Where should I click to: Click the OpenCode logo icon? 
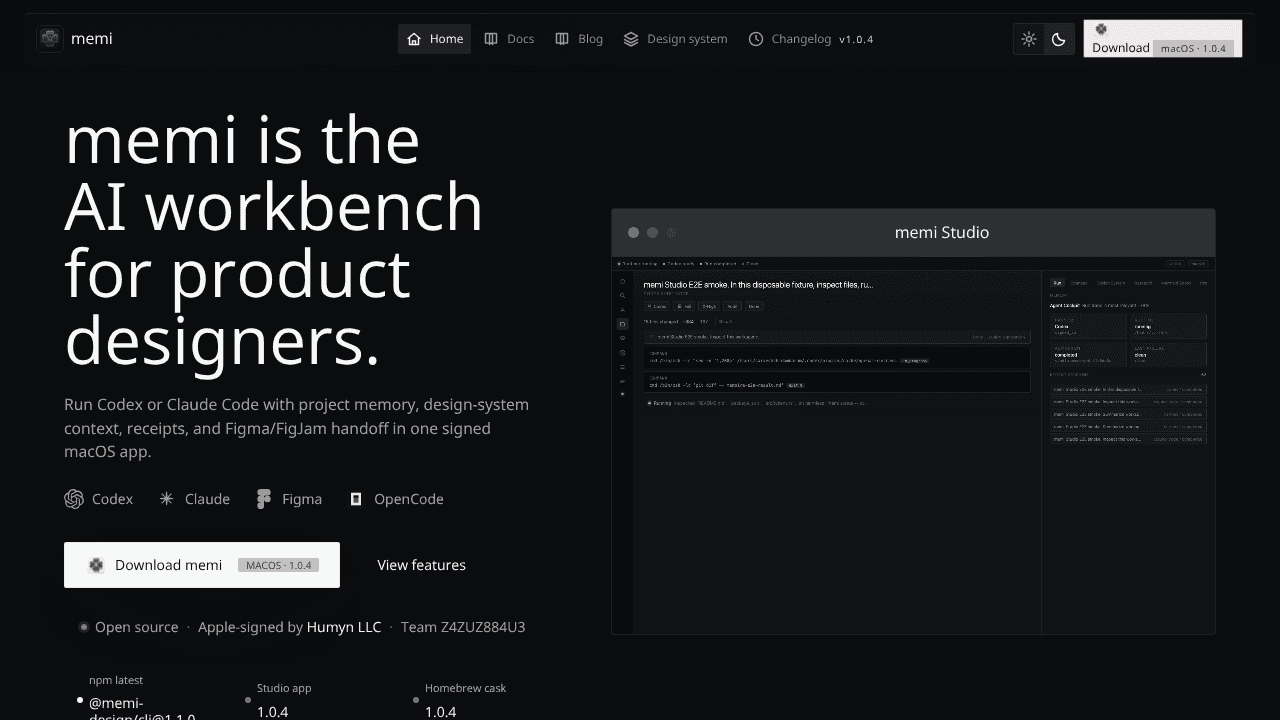pos(356,499)
